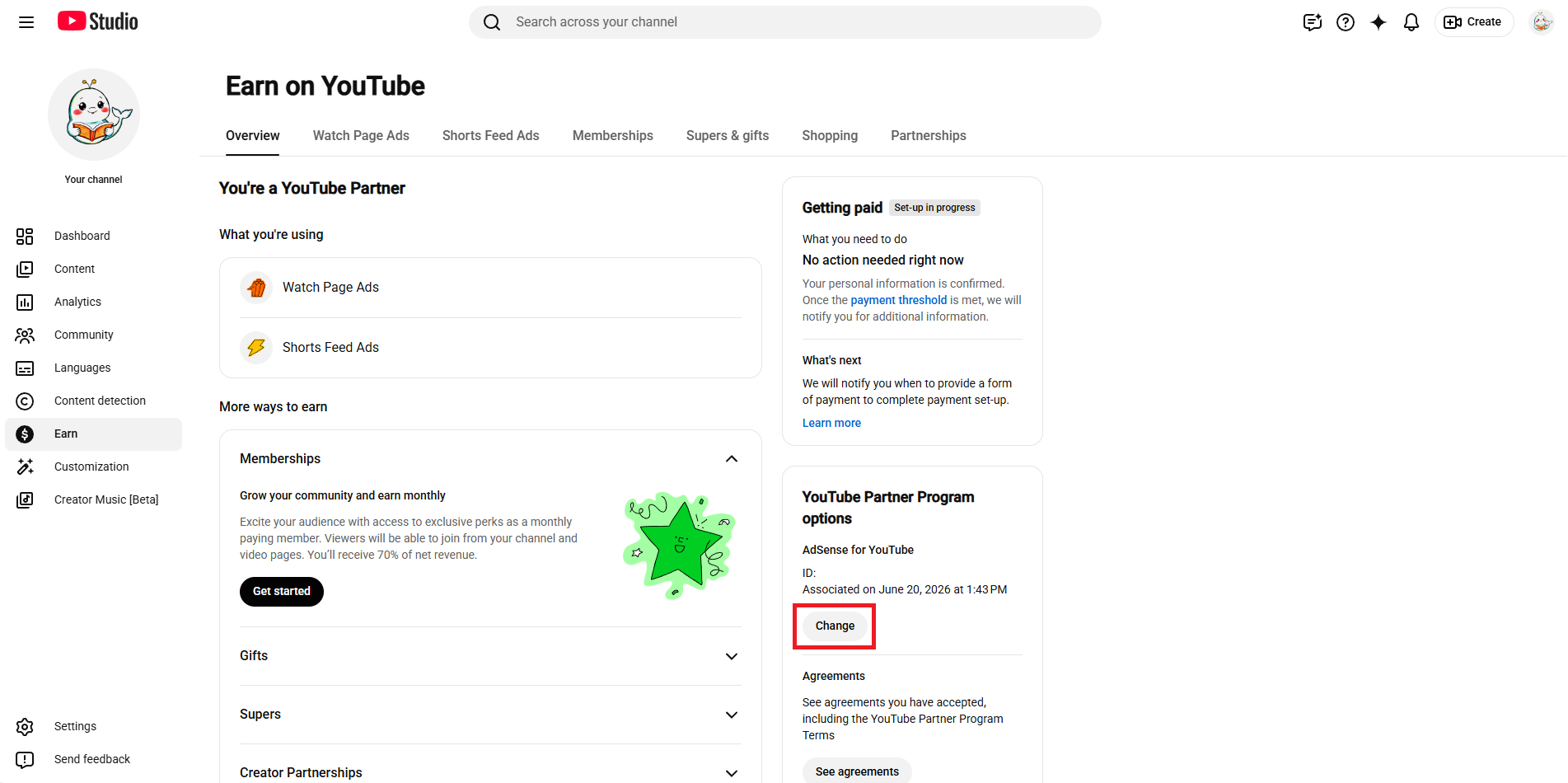Image resolution: width=1568 pixels, height=783 pixels.
Task: Open Customization in the sidebar
Action: (x=94, y=467)
